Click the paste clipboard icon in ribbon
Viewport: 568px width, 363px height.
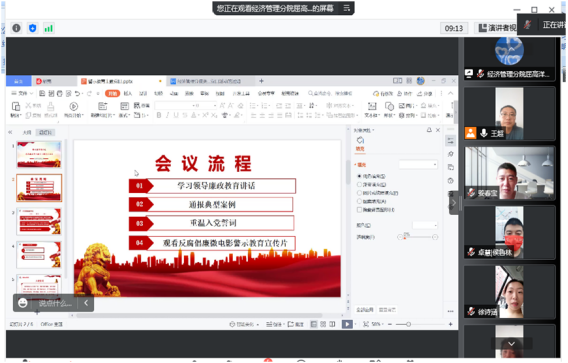[x=16, y=106]
